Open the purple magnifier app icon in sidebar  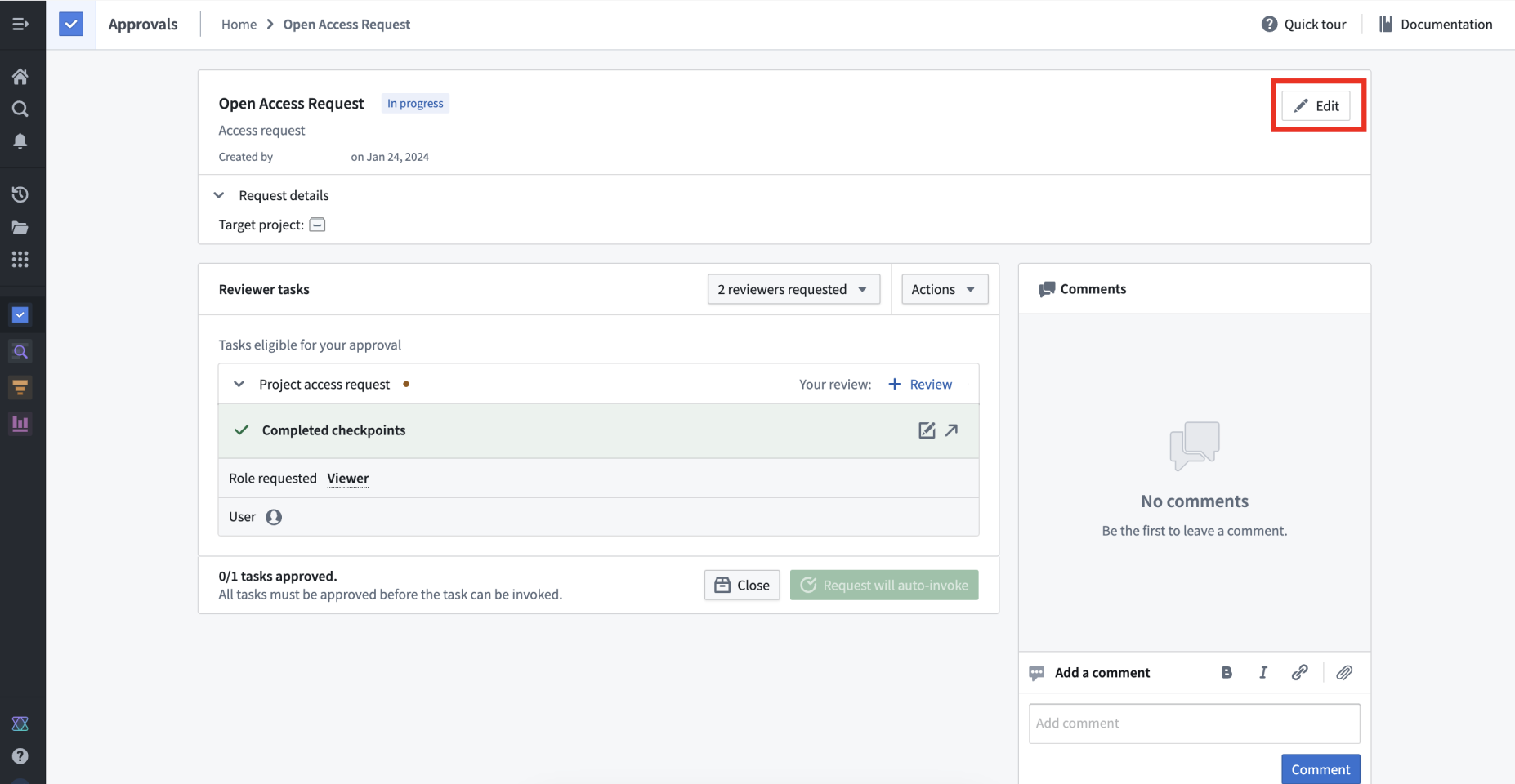coord(20,351)
